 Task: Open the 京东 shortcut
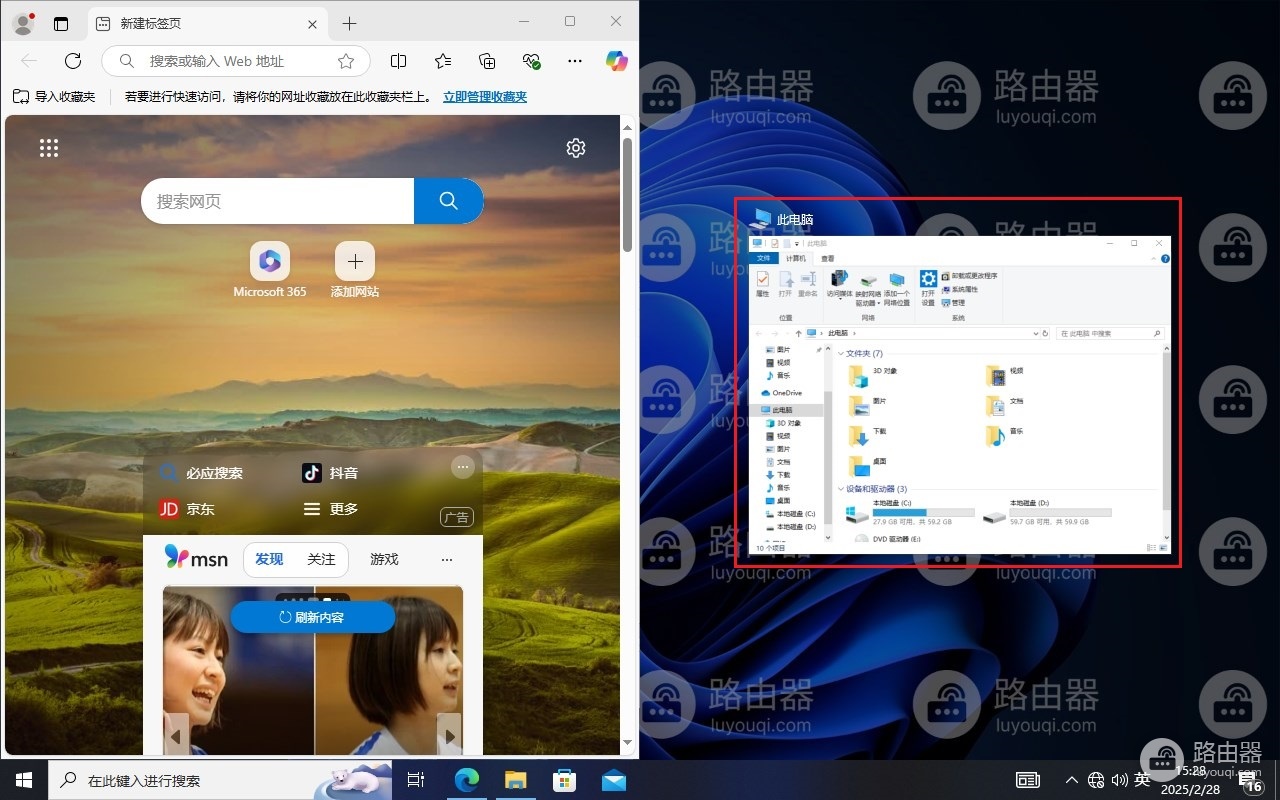coord(187,509)
